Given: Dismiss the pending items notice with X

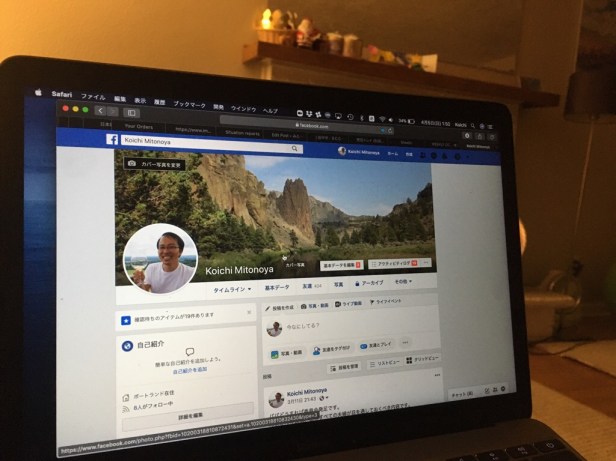Looking at the screenshot, I should [x=248, y=315].
